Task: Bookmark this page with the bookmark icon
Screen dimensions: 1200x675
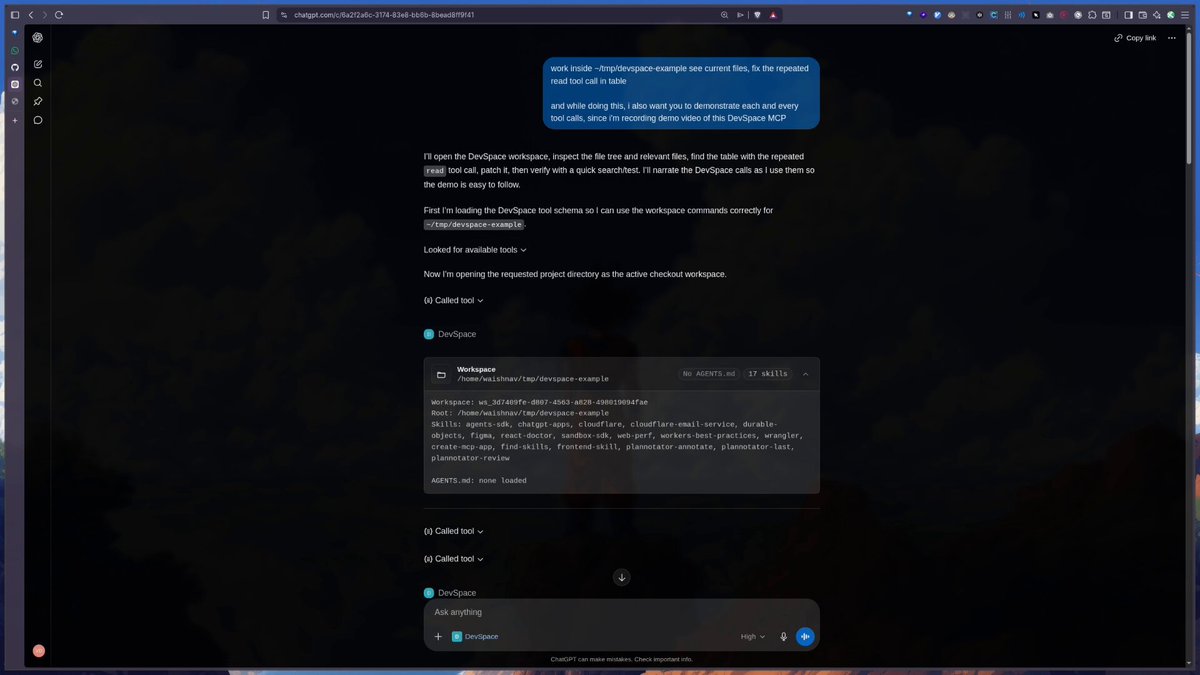Action: (265, 15)
